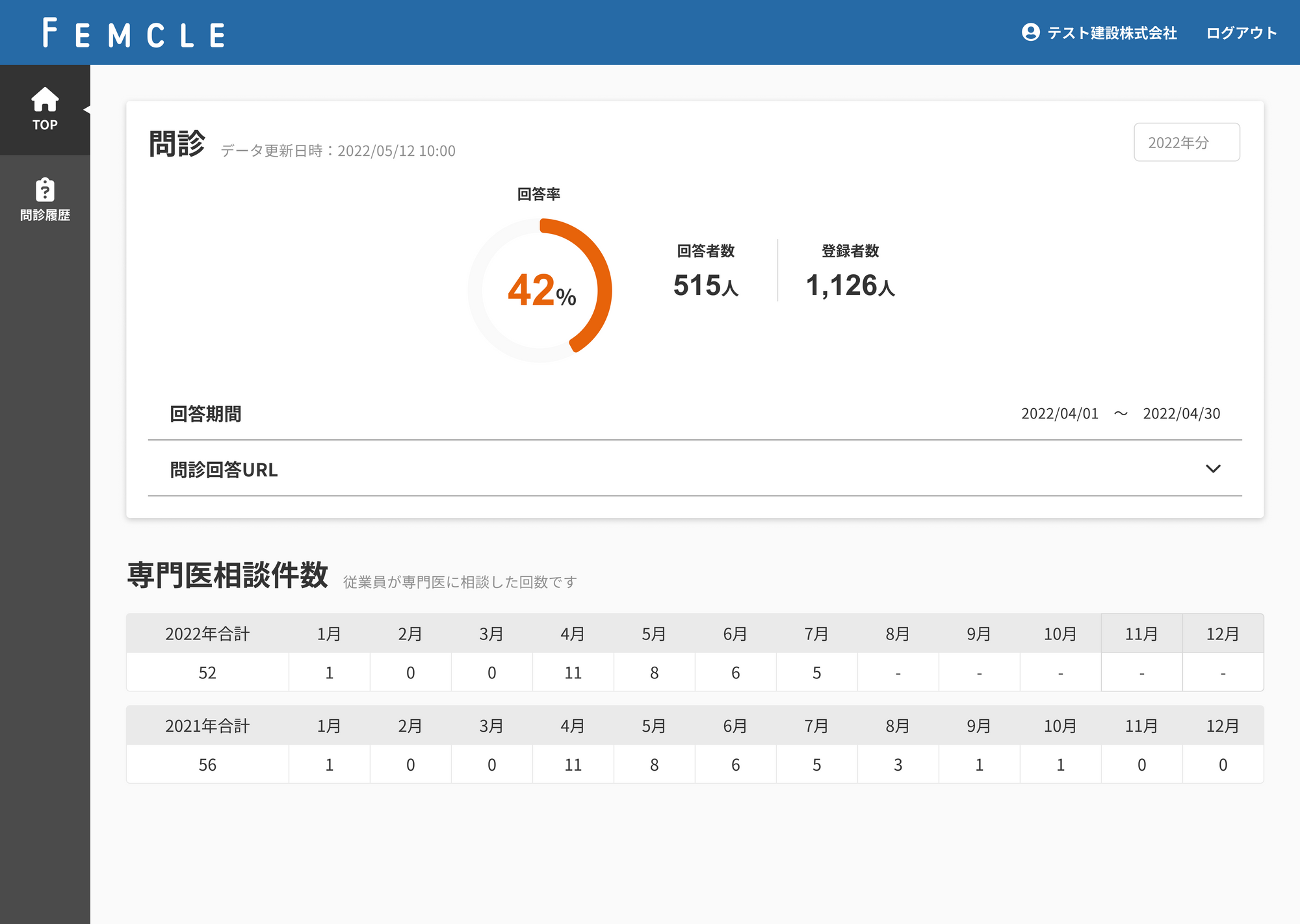This screenshot has height=924, width=1300.
Task: Click the 2022年合計 table header cell
Action: [207, 634]
